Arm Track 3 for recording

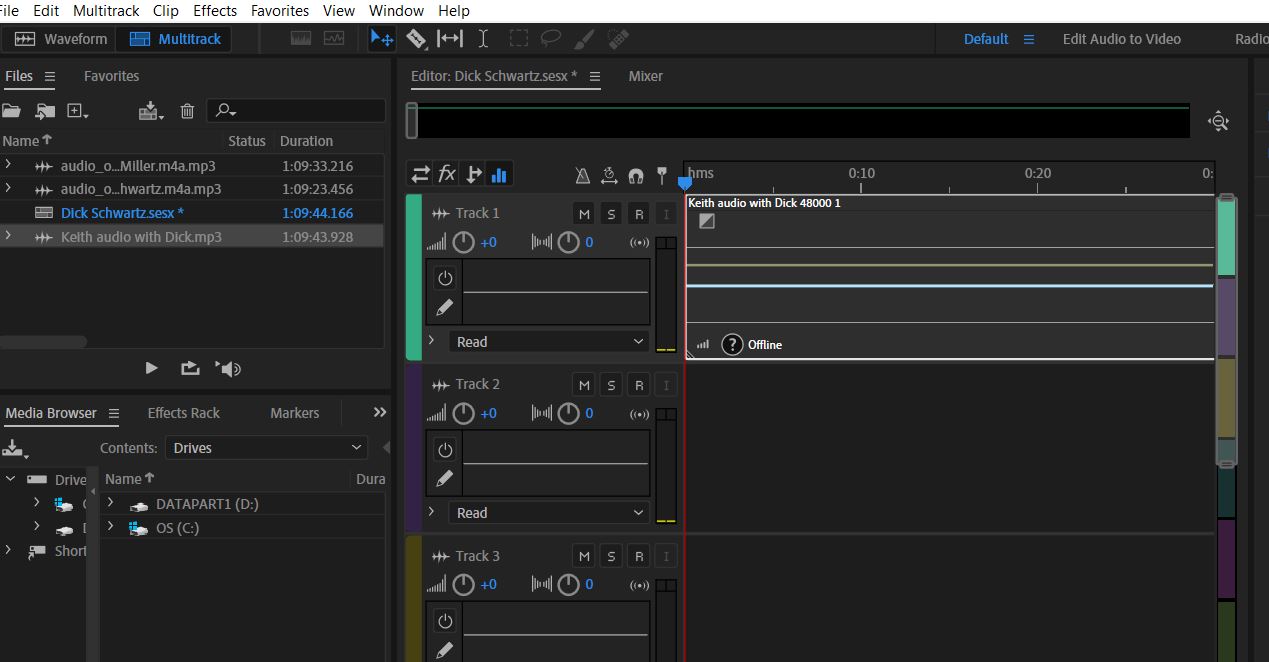[x=638, y=555]
